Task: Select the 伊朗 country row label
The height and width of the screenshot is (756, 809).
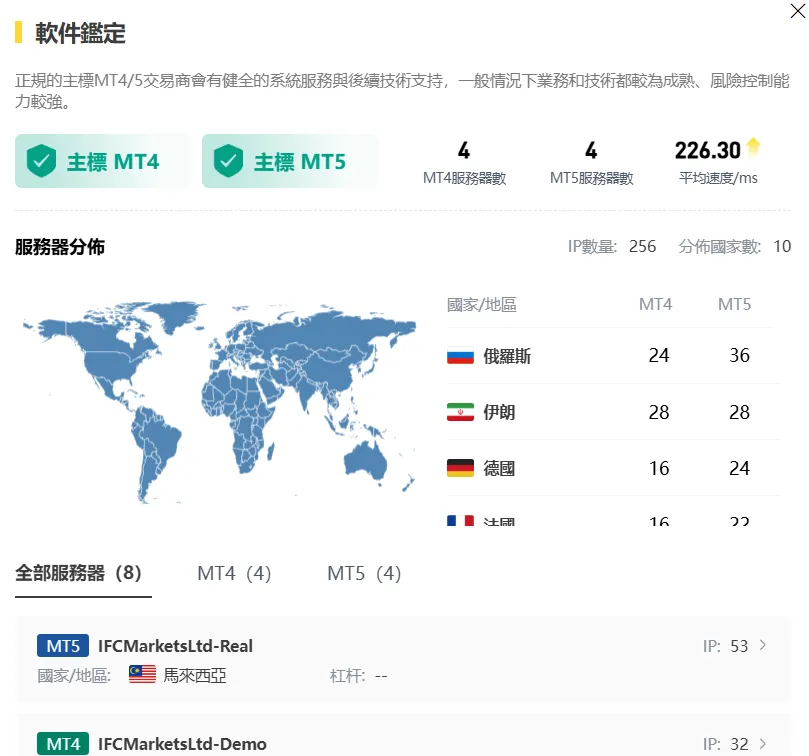Action: pyautogui.click(x=499, y=412)
